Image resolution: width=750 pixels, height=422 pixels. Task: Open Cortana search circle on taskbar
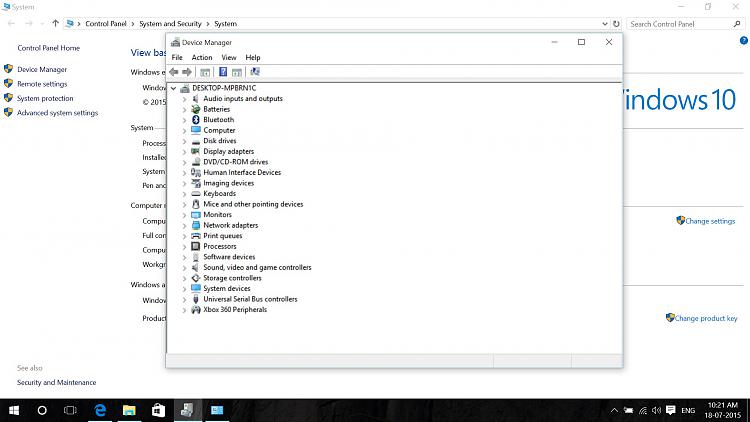click(42, 410)
